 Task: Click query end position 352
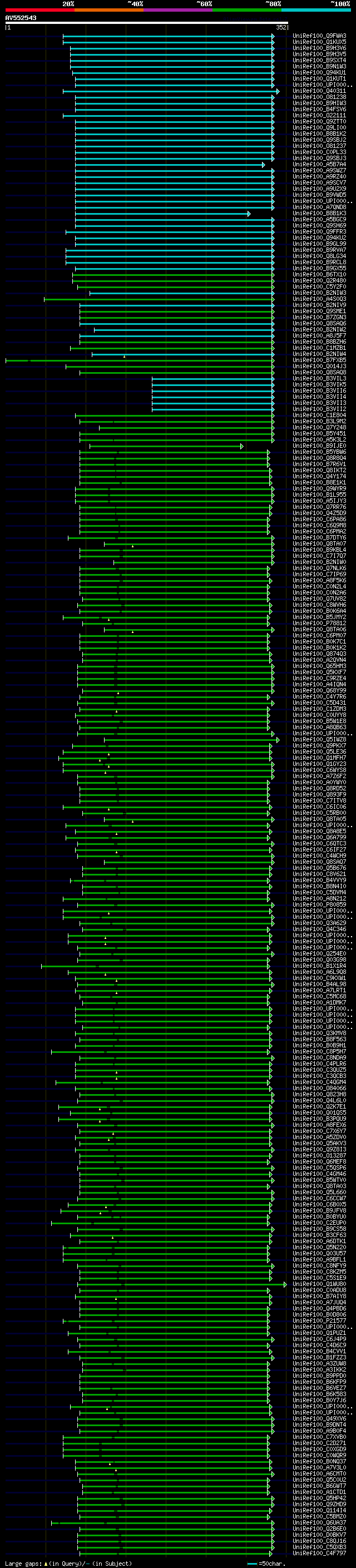point(280,27)
